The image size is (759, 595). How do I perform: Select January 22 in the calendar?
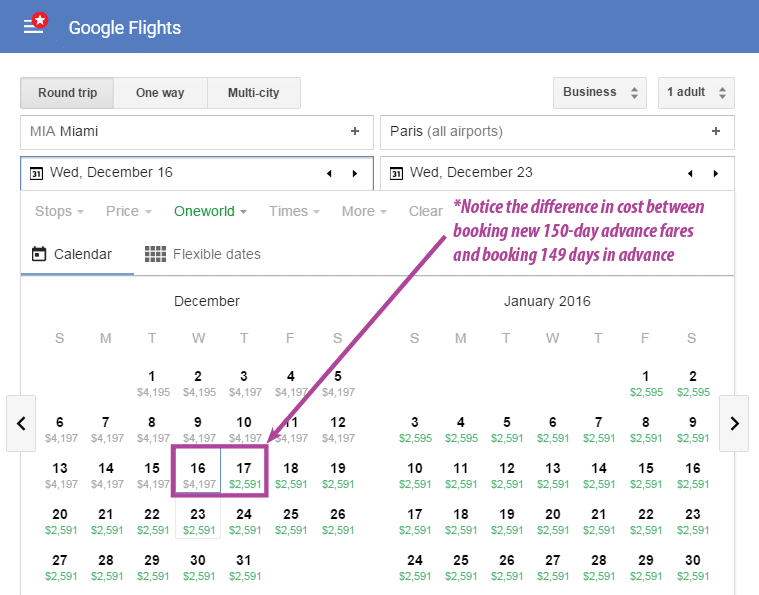coord(646,521)
